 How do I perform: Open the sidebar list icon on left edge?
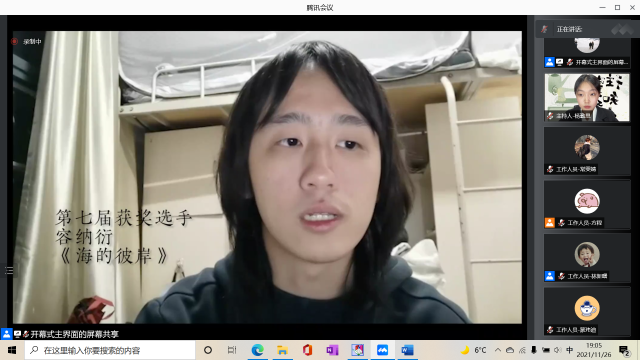coord(9,270)
